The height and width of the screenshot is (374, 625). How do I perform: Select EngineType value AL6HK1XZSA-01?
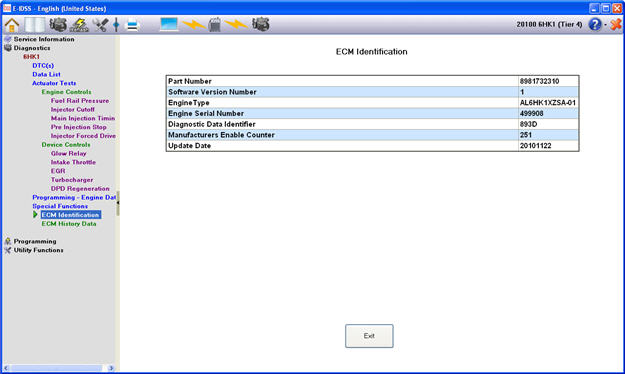point(548,102)
